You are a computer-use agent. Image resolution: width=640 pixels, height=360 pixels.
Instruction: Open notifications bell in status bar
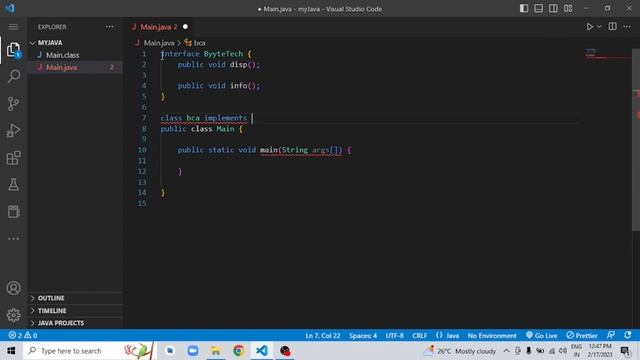(628, 336)
